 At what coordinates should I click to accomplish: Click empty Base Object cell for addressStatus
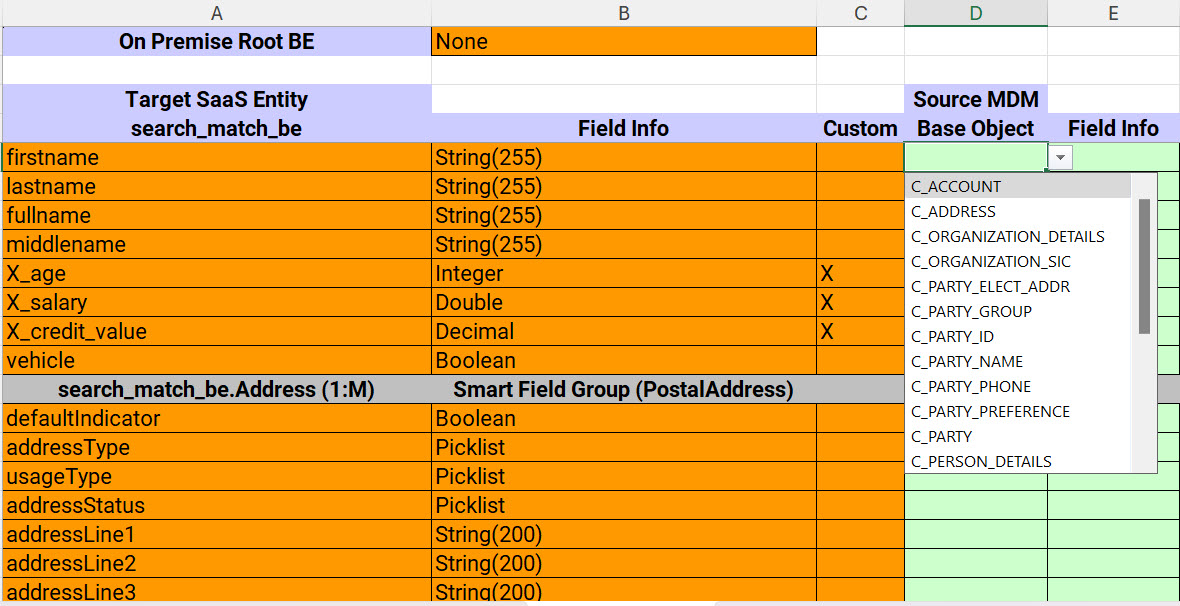(976, 505)
